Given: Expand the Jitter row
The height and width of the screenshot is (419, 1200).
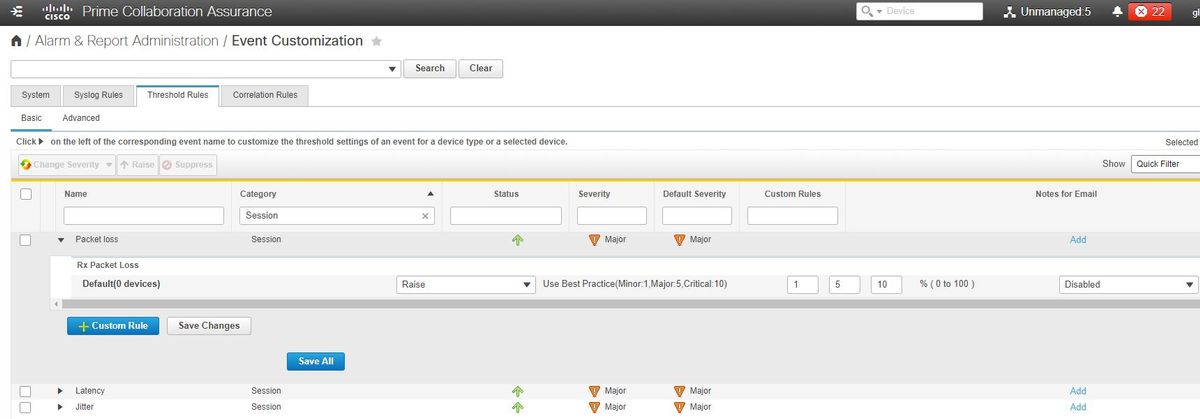Looking at the screenshot, I should 60,407.
